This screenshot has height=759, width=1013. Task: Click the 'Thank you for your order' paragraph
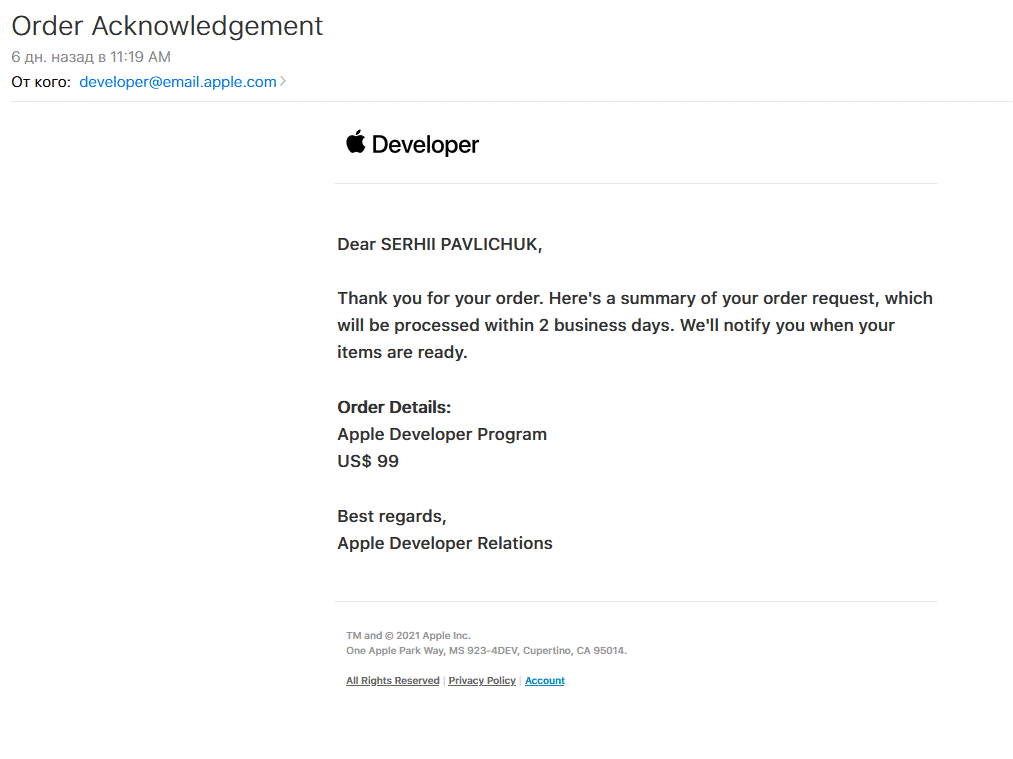point(635,325)
